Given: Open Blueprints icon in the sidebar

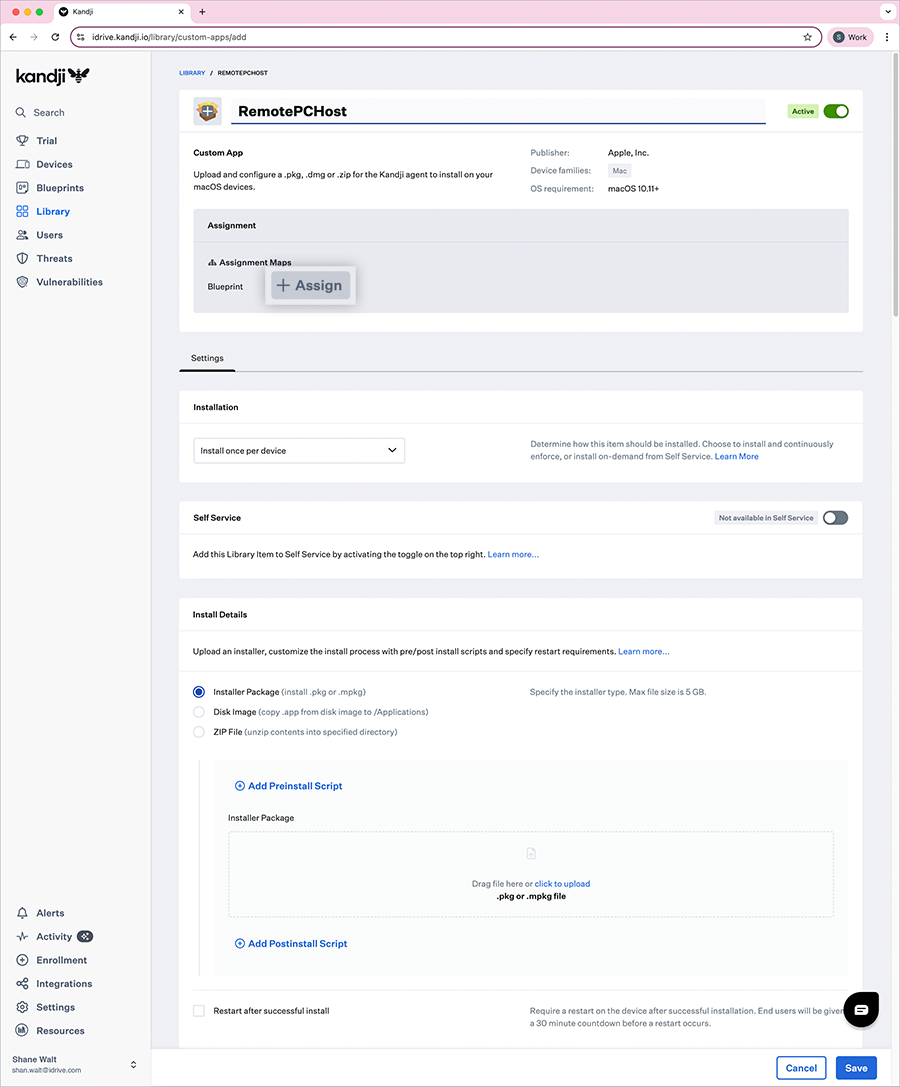Looking at the screenshot, I should [x=22, y=188].
